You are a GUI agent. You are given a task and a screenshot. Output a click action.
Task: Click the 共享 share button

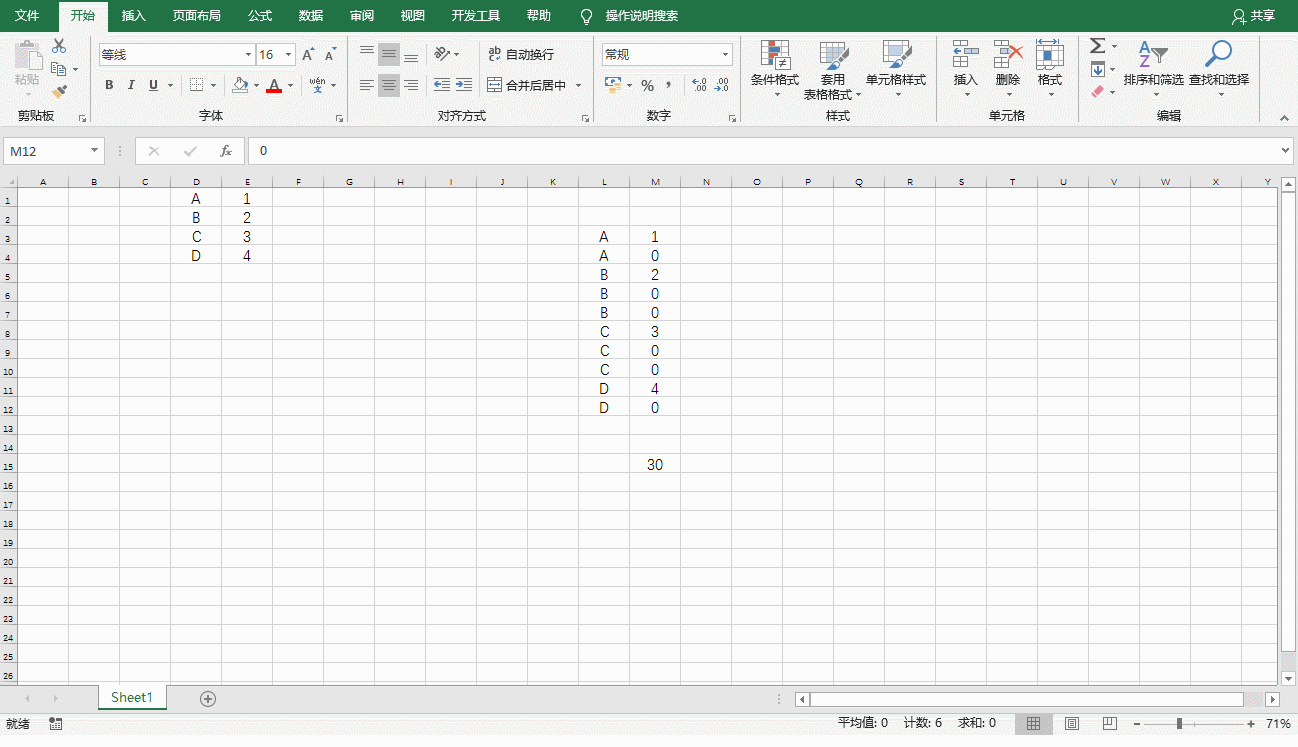click(x=1254, y=16)
